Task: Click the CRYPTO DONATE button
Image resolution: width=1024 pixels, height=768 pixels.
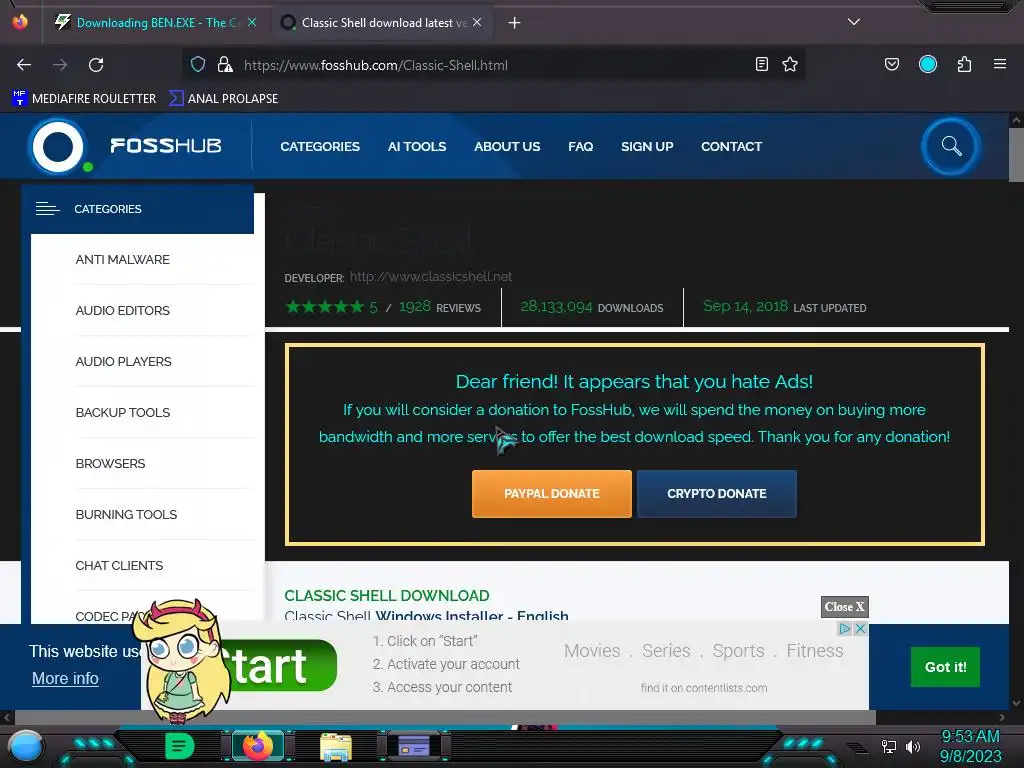Action: pyautogui.click(x=716, y=494)
